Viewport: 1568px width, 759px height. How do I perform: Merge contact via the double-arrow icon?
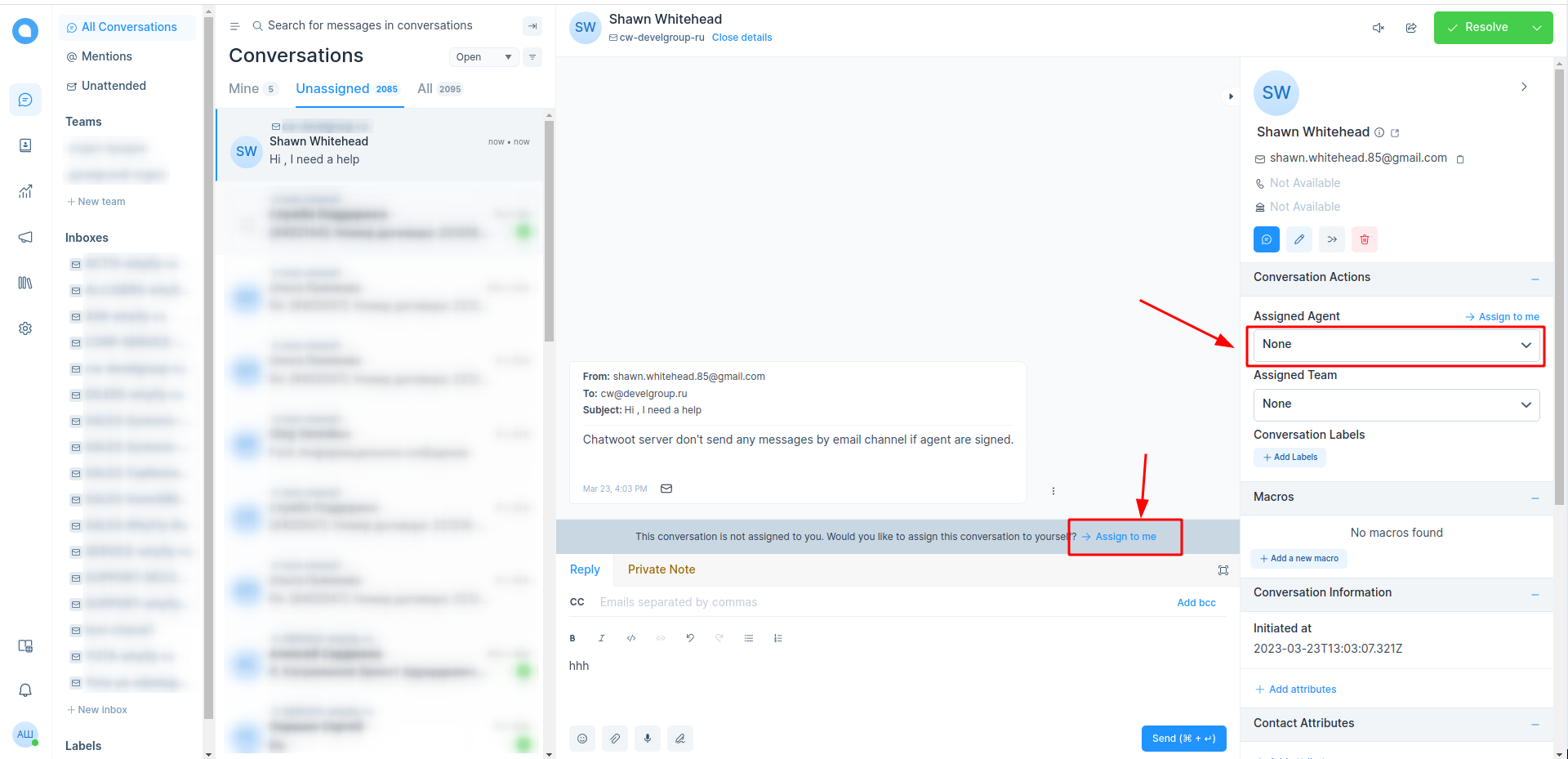coord(1331,239)
